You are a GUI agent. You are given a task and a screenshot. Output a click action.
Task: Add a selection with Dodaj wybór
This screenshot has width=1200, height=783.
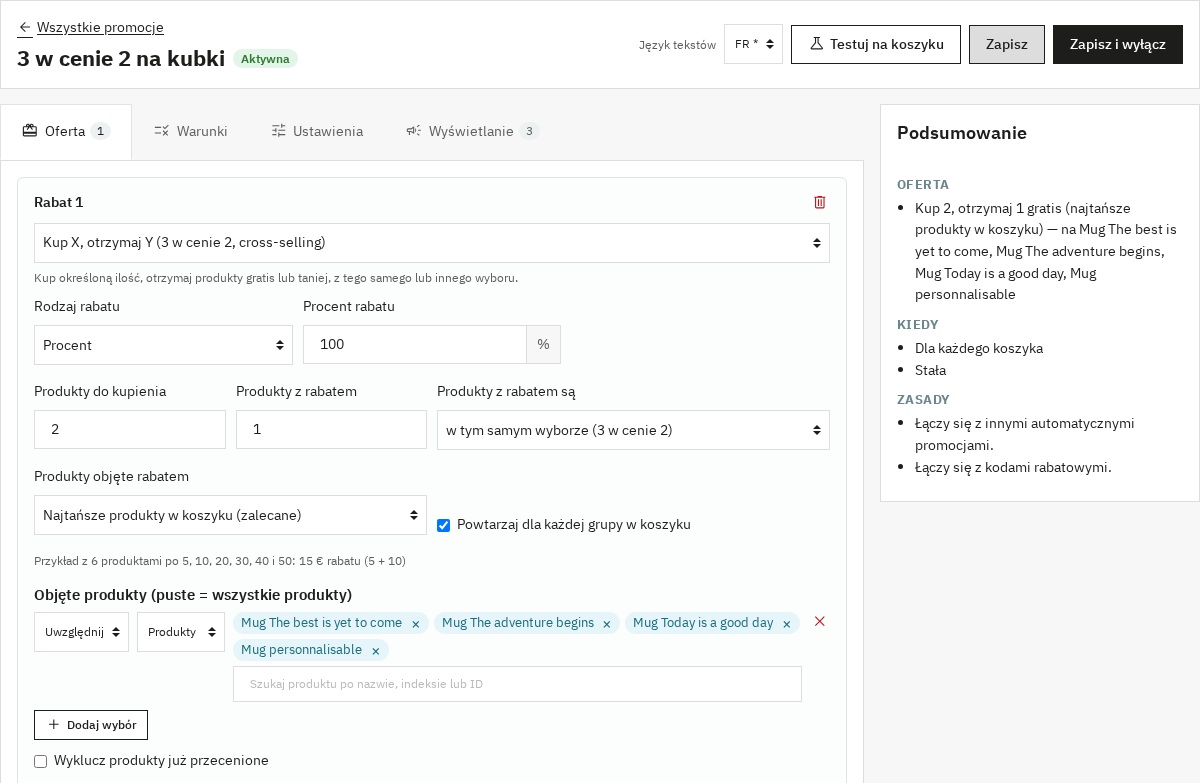coord(91,725)
